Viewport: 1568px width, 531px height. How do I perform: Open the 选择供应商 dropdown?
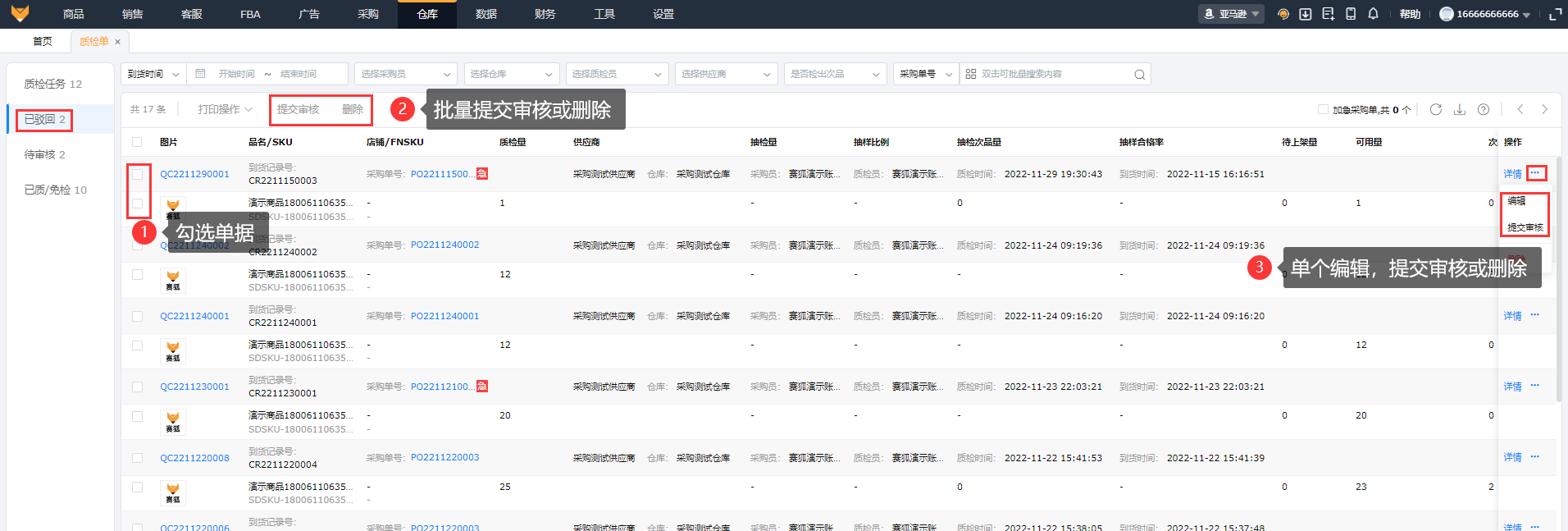click(x=726, y=74)
